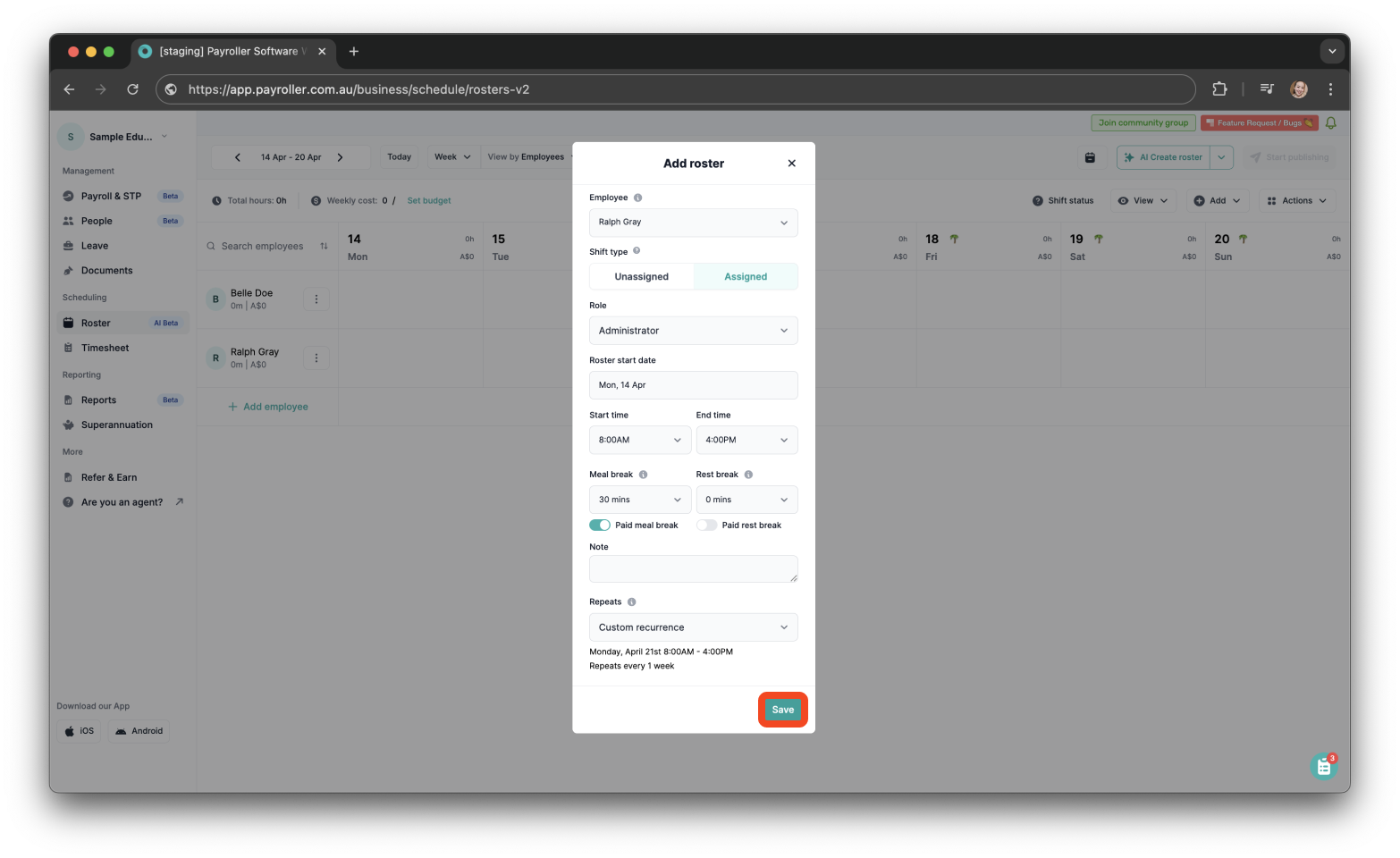Switch the schedule view to Assigned tab
The image size is (1400, 858).
point(746,276)
